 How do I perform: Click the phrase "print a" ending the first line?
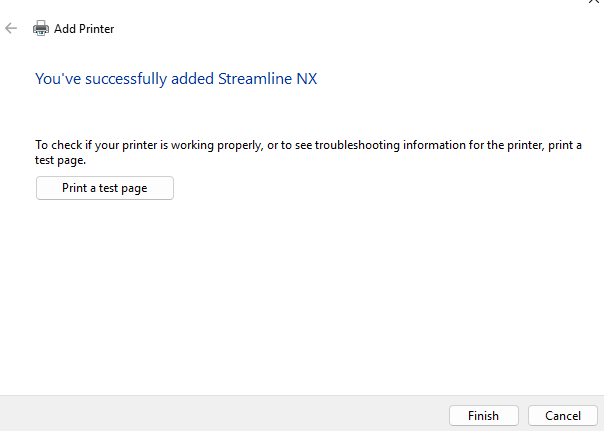pyautogui.click(x=564, y=145)
